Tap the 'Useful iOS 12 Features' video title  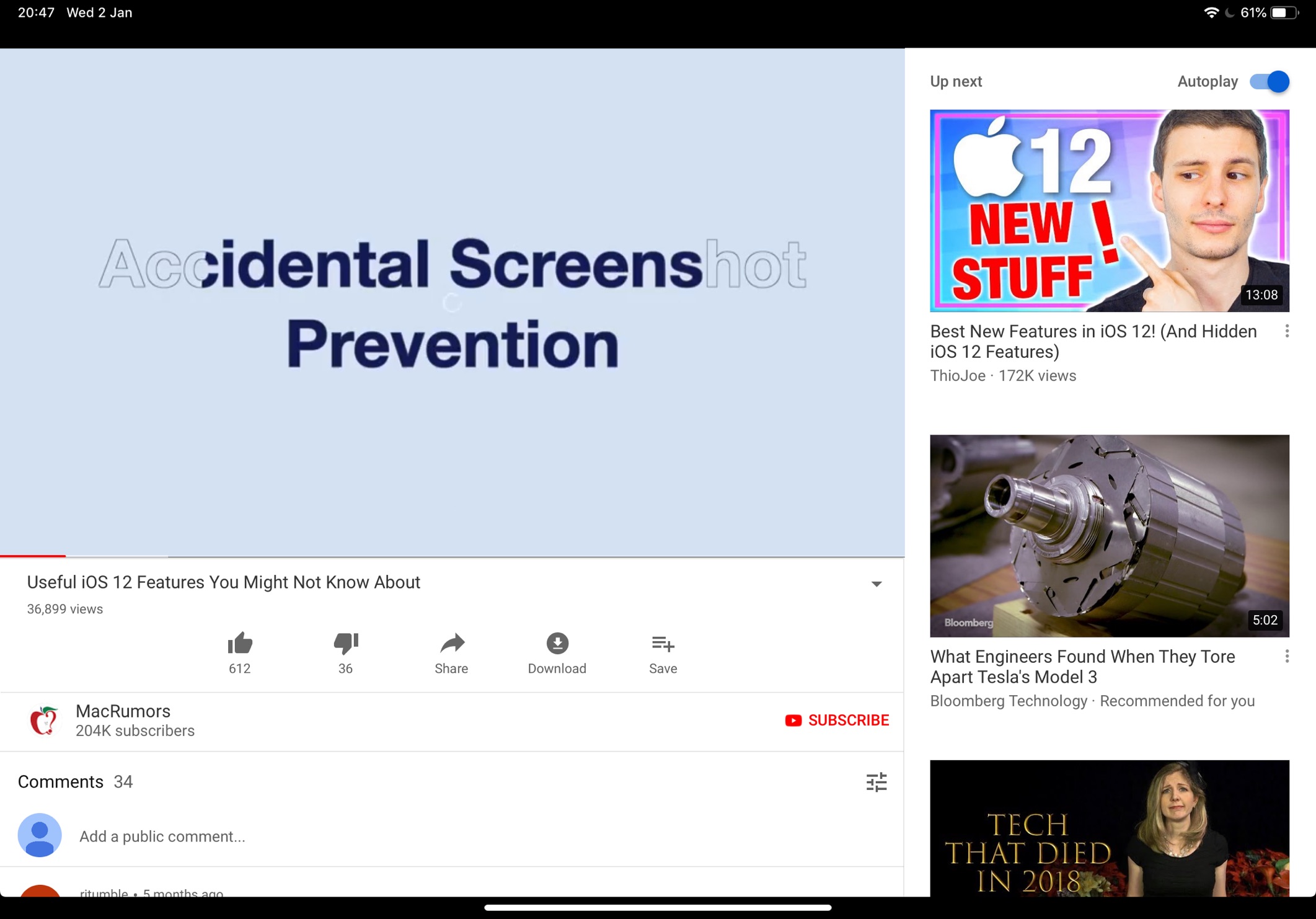224,582
